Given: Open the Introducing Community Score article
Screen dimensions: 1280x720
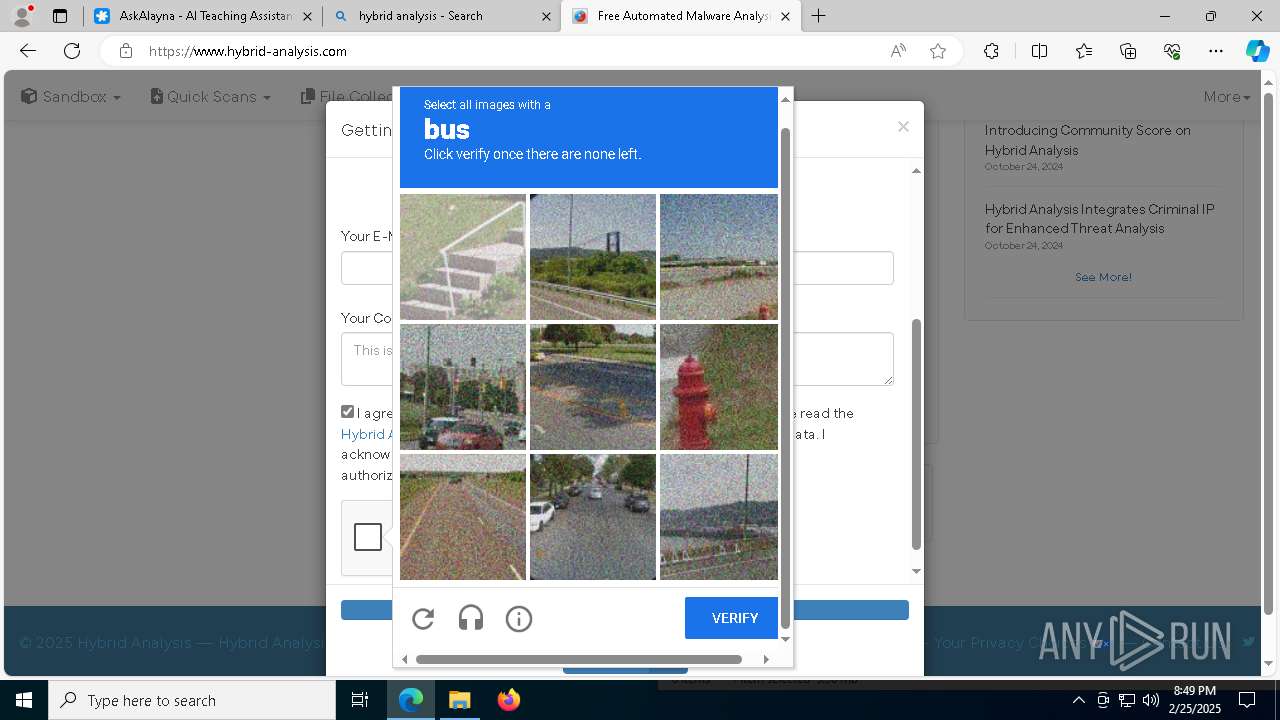Looking at the screenshot, I should coord(1087,140).
